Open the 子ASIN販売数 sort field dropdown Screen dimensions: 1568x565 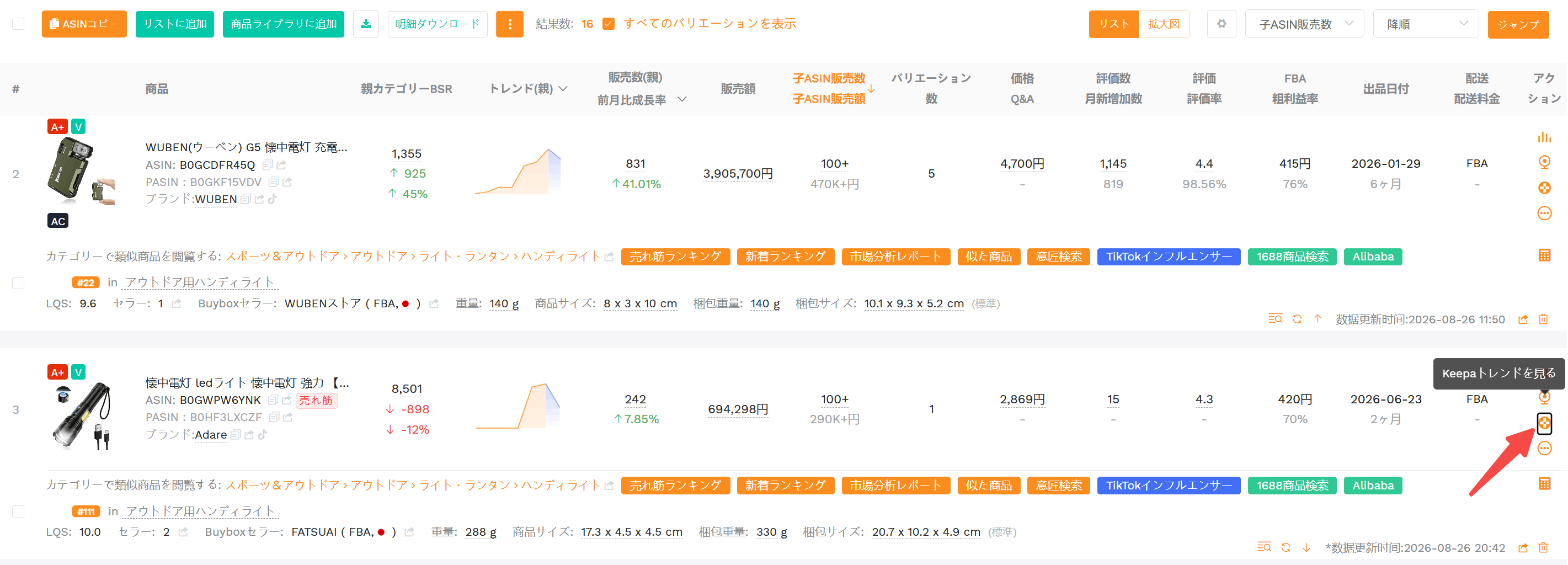pos(1304,24)
